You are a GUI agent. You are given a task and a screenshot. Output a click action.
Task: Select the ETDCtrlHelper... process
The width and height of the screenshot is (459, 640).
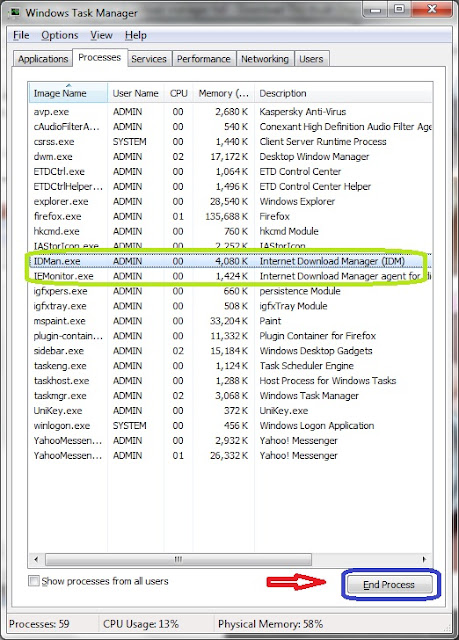[x=231, y=187]
